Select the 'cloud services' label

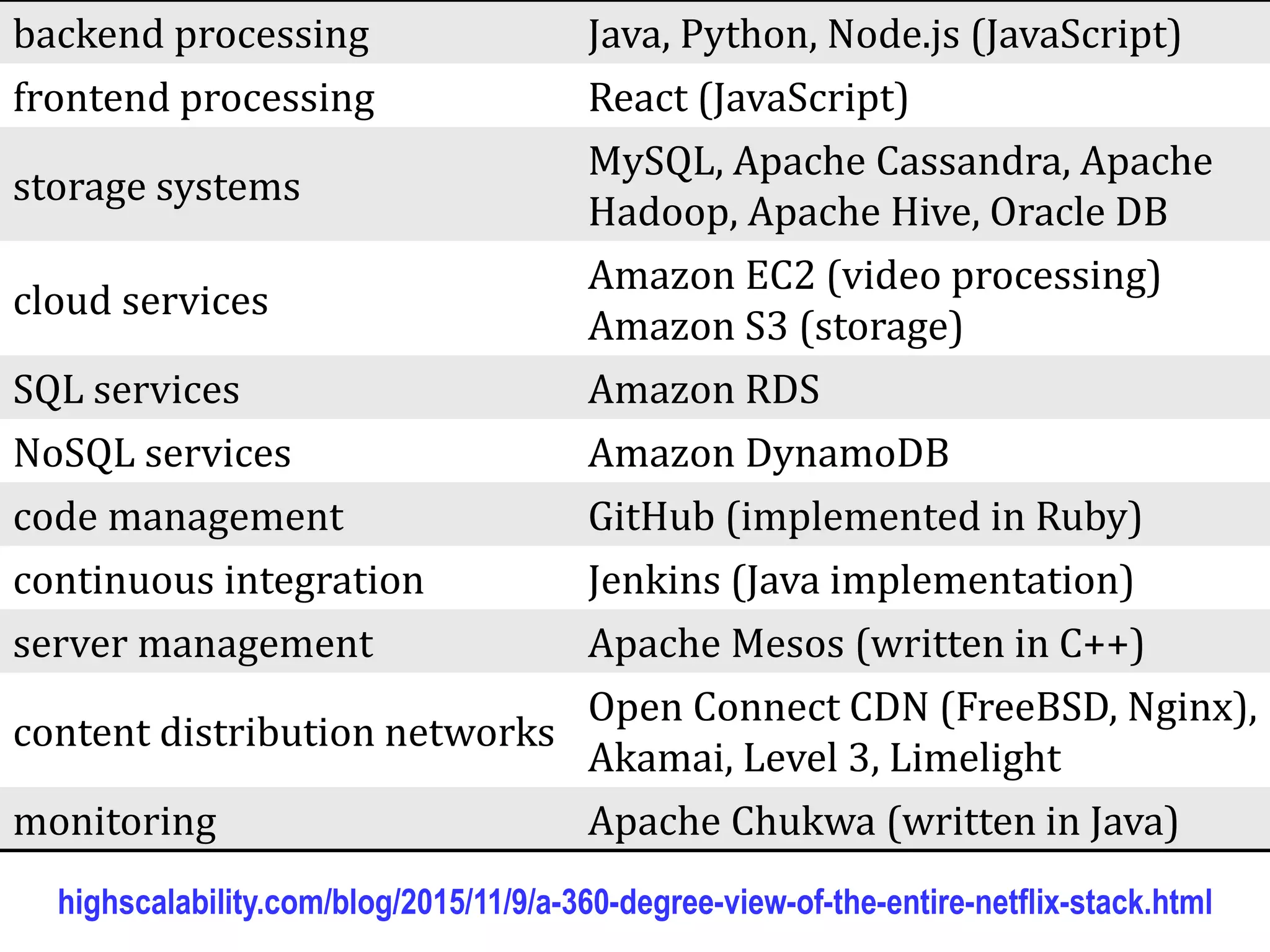[141, 301]
